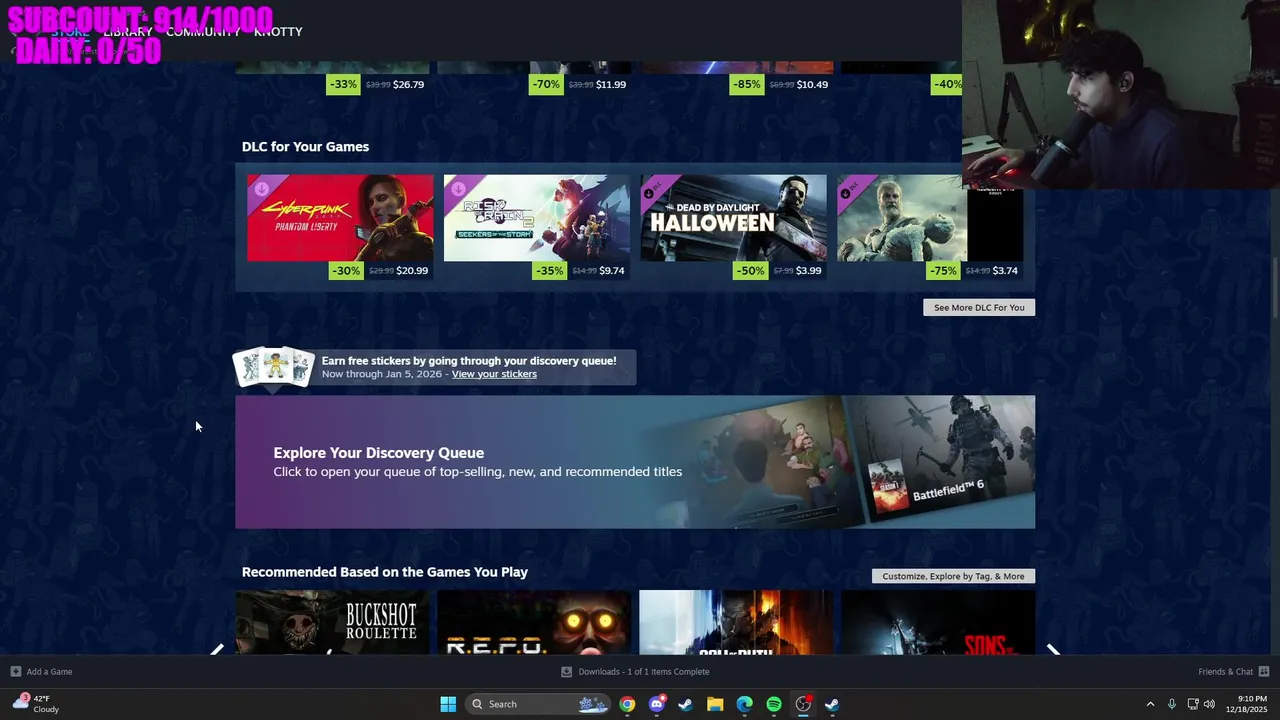Click the Add a Game plus icon
The height and width of the screenshot is (720, 1280).
click(x=15, y=672)
